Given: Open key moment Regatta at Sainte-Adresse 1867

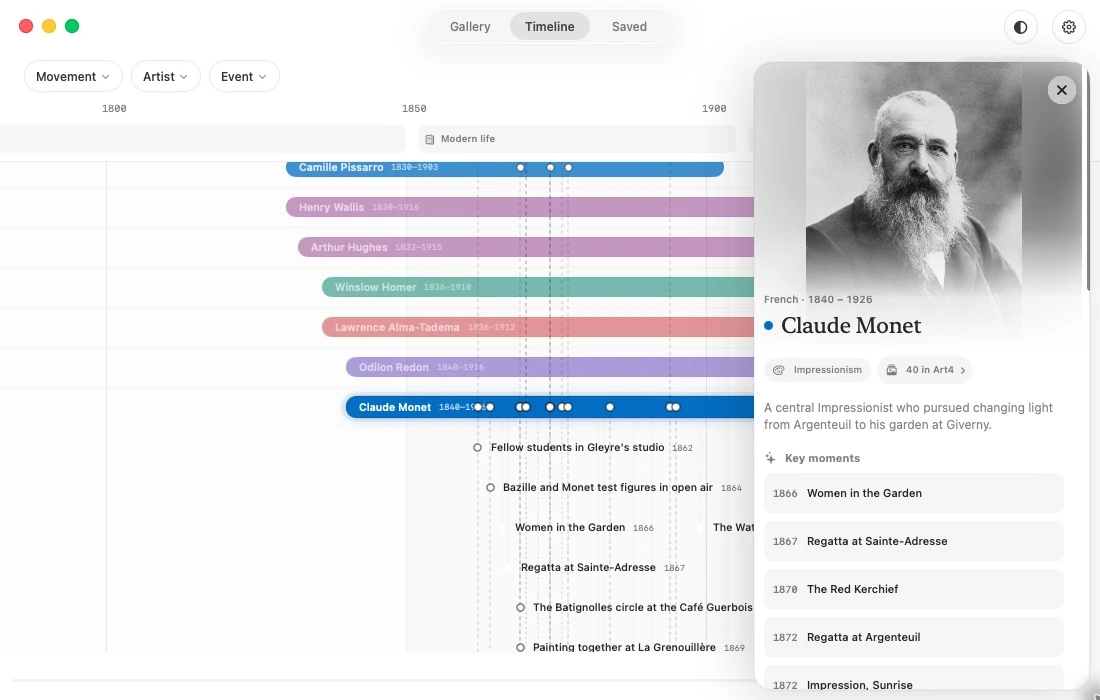Looking at the screenshot, I should [x=913, y=541].
